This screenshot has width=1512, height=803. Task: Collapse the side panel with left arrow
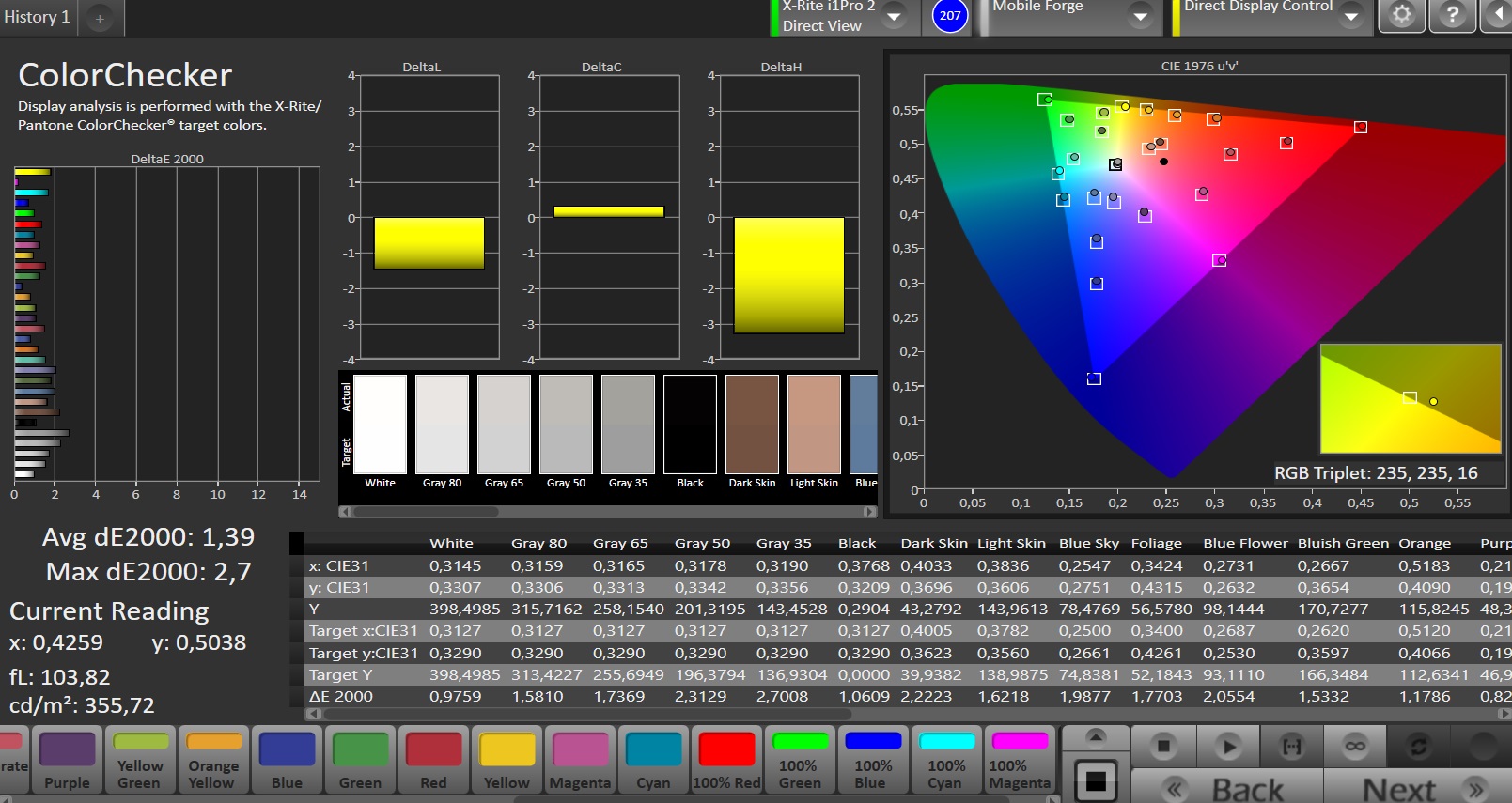tap(1497, 16)
